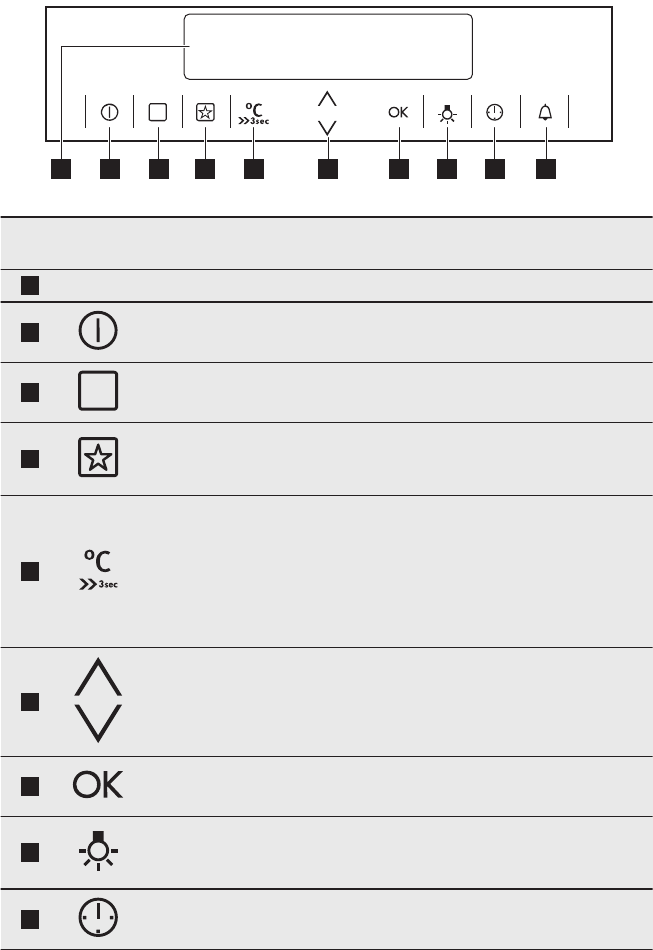Click the On/Off power icon on control panel
The height and width of the screenshot is (950, 653).
(110, 112)
